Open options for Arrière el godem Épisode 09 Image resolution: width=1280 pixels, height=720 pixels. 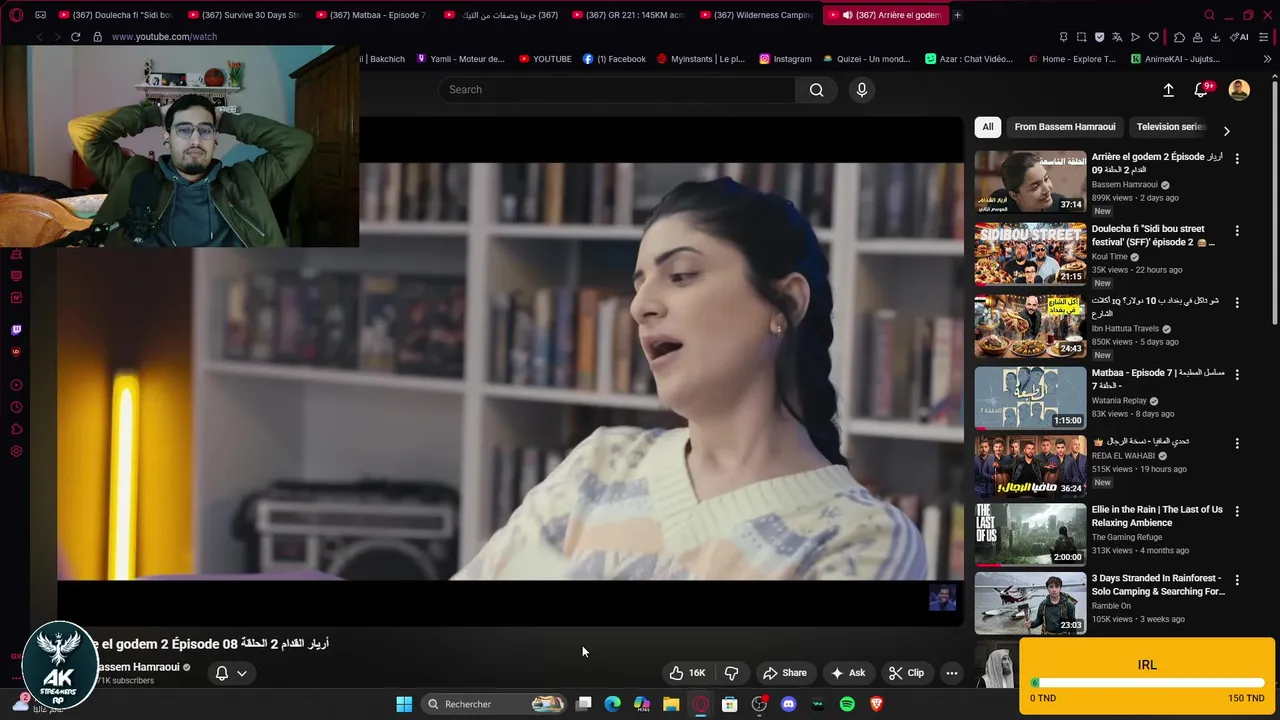[1237, 158]
